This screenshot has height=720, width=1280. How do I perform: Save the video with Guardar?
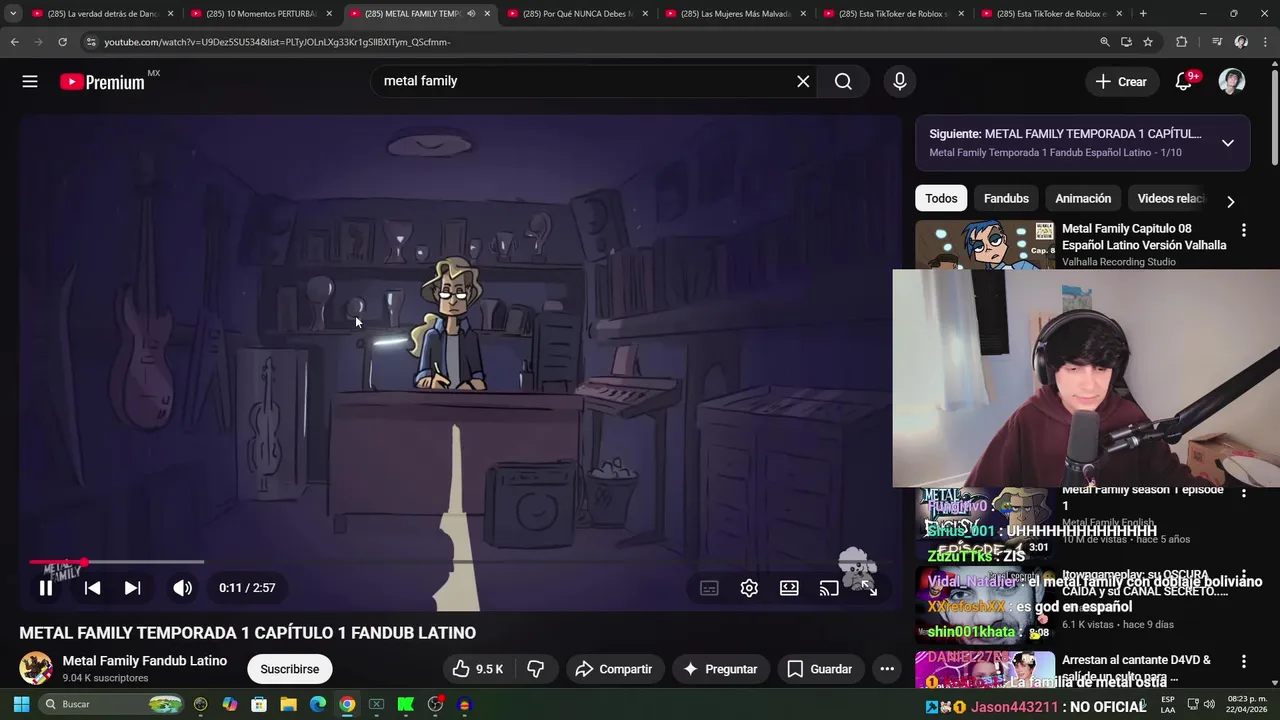tap(820, 669)
